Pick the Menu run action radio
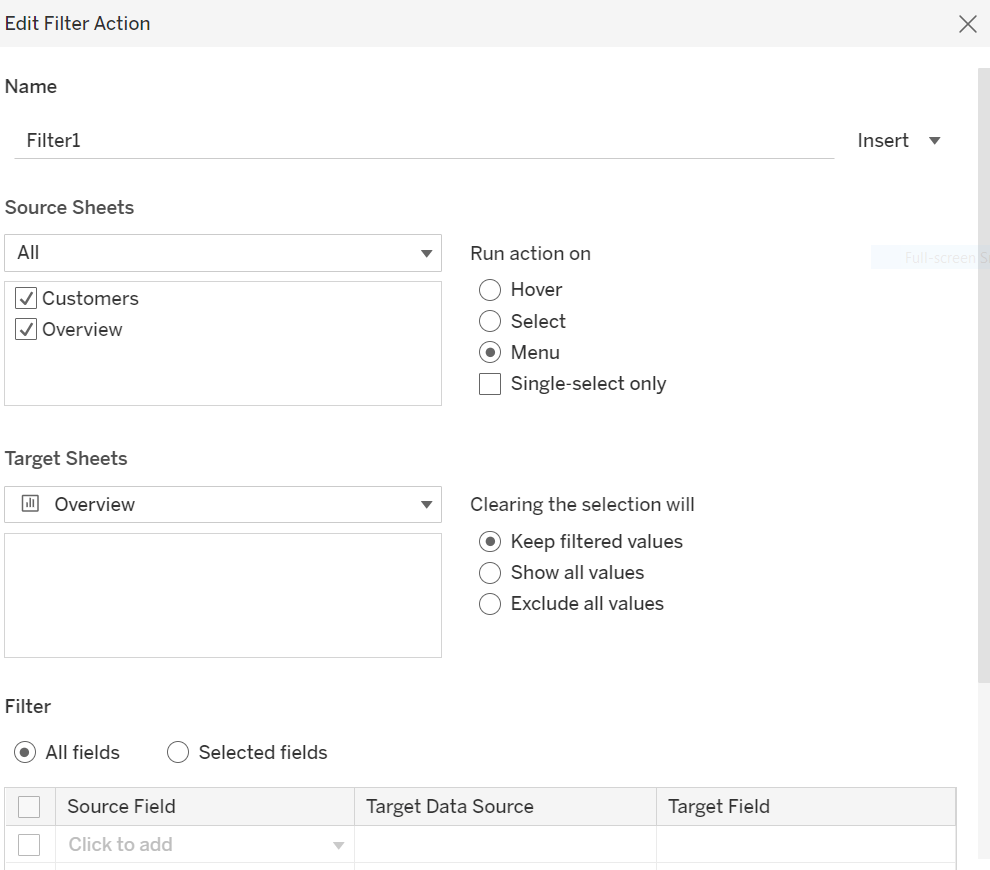This screenshot has height=870, width=990. pyautogui.click(x=490, y=352)
